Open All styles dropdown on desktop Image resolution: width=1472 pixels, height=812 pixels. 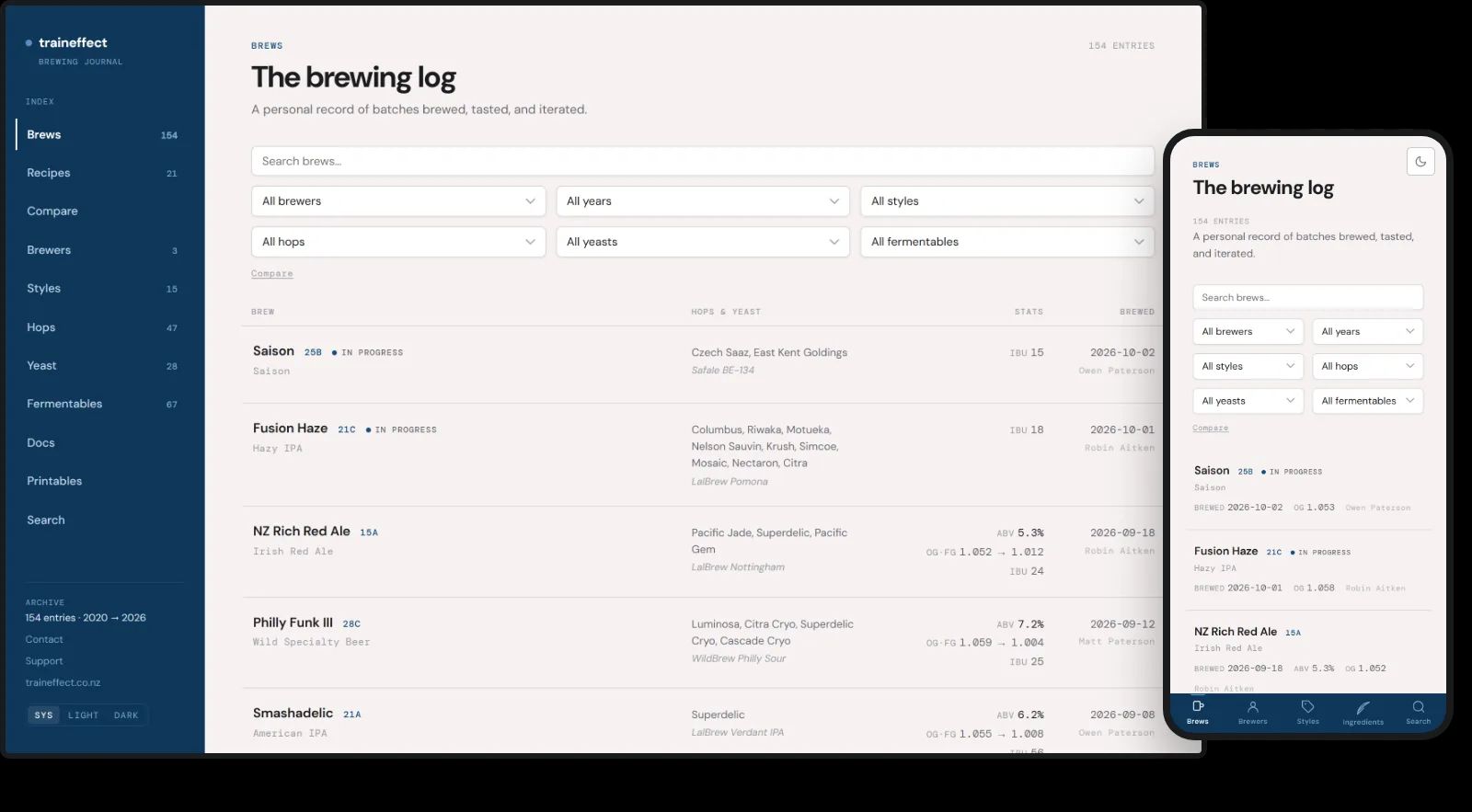pos(1007,201)
